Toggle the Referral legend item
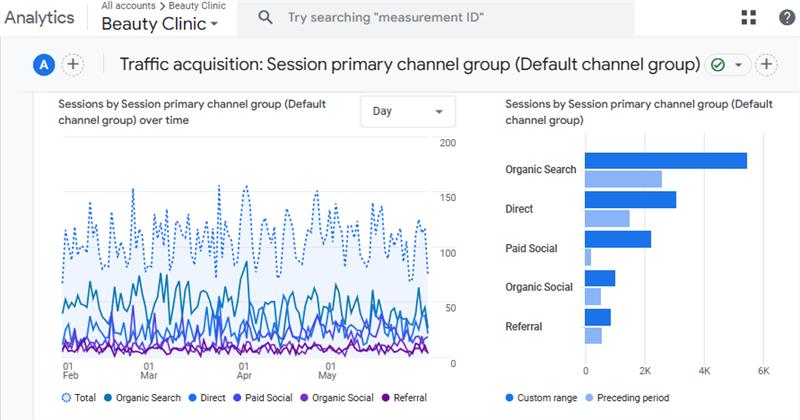The width and height of the screenshot is (800, 420). click(402, 397)
